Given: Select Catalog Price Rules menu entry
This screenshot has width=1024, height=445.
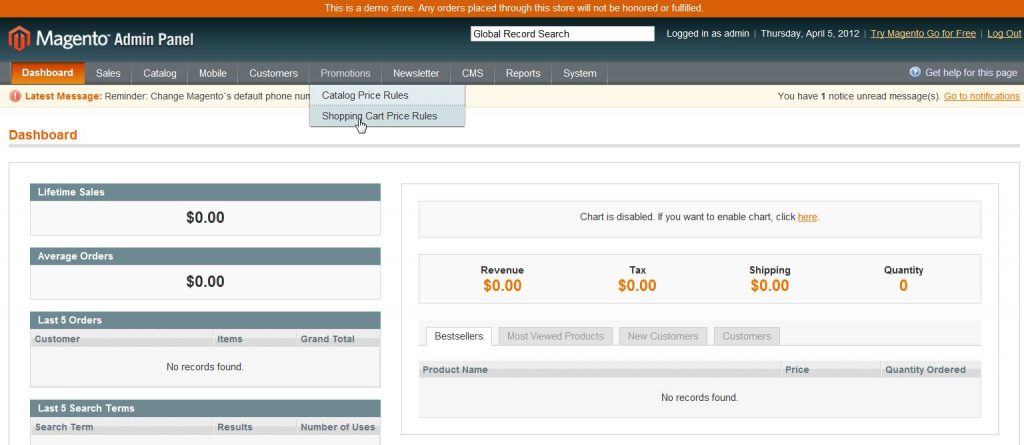Looking at the screenshot, I should point(364,95).
